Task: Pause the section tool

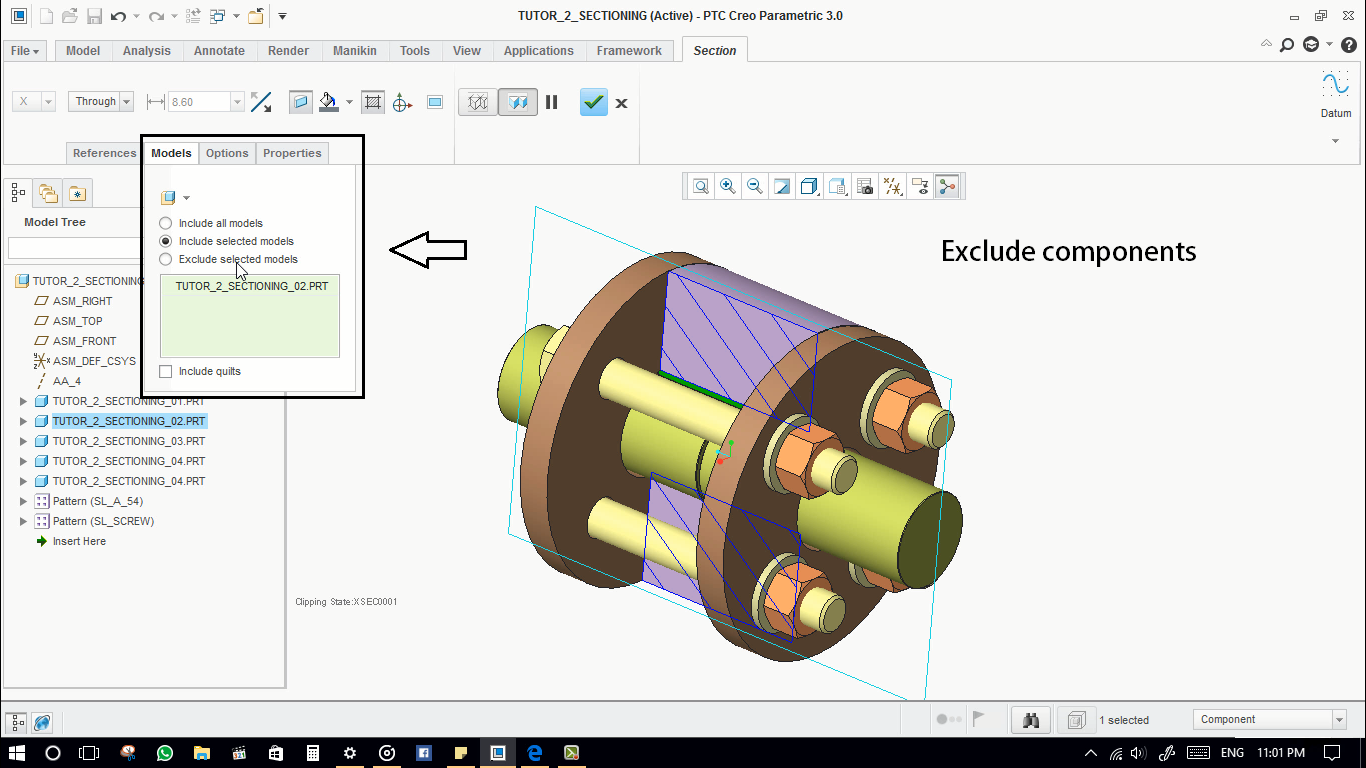Action: (x=552, y=102)
